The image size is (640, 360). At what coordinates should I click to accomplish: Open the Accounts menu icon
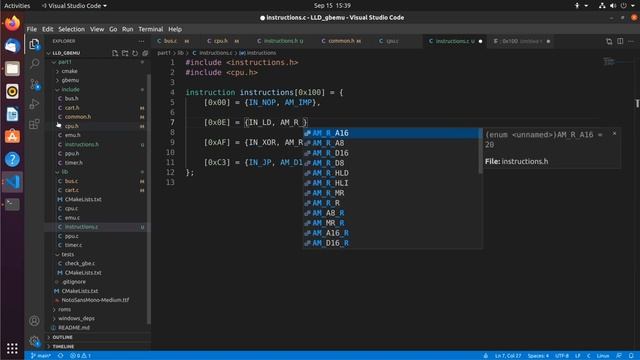[x=35, y=321]
